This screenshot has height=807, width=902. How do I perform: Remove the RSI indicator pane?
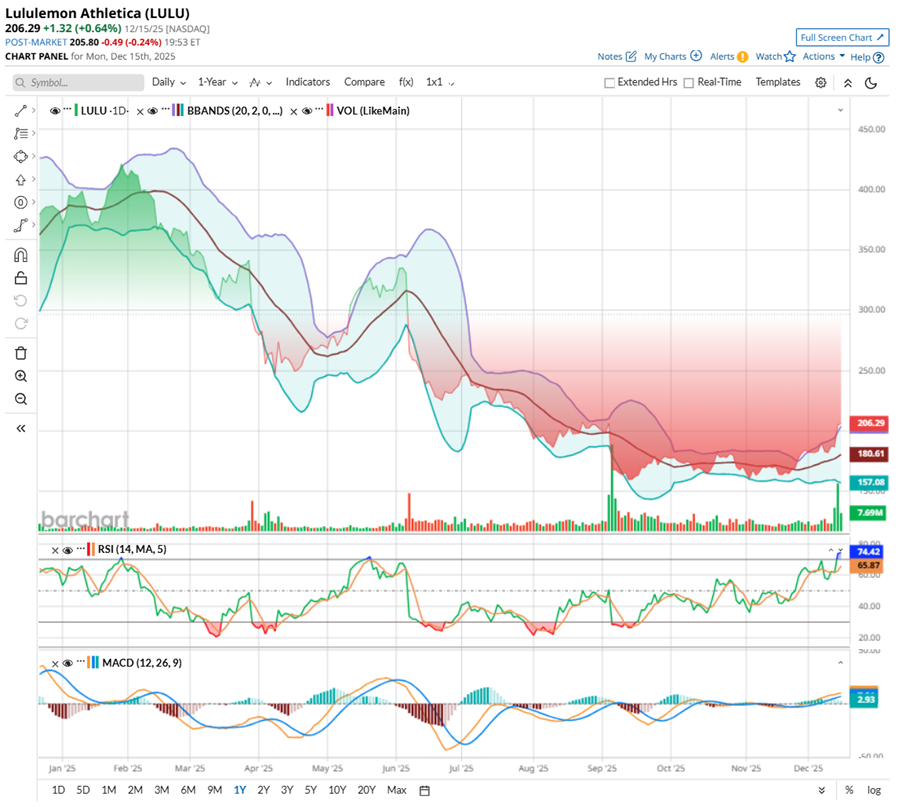(55, 550)
